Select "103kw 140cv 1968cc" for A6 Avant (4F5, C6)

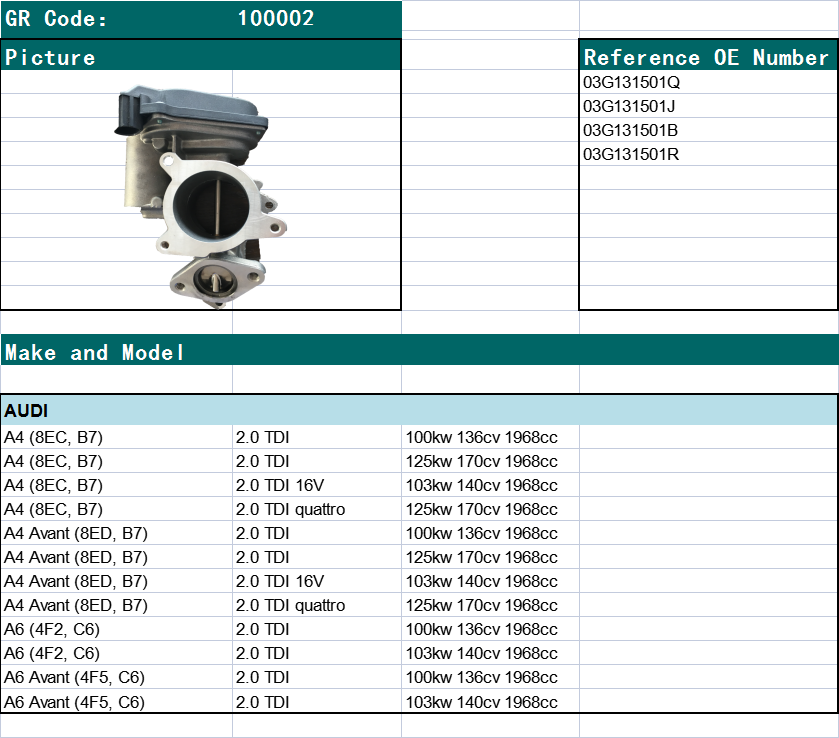point(482,702)
